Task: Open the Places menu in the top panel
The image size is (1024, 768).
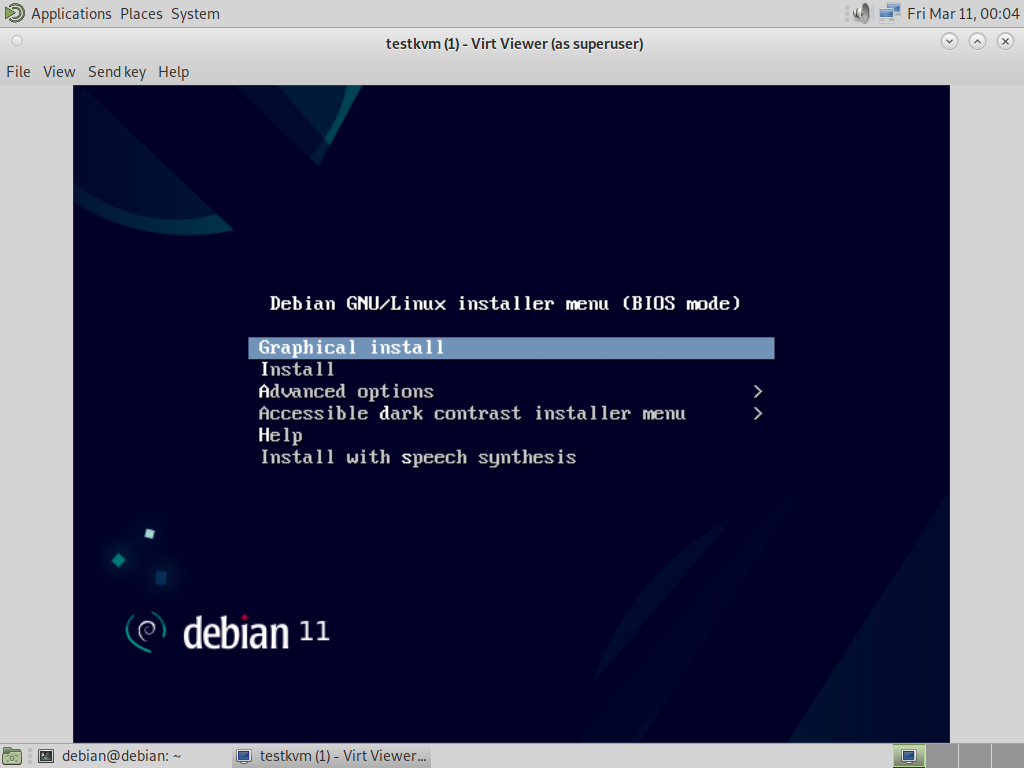Action: tap(140, 13)
